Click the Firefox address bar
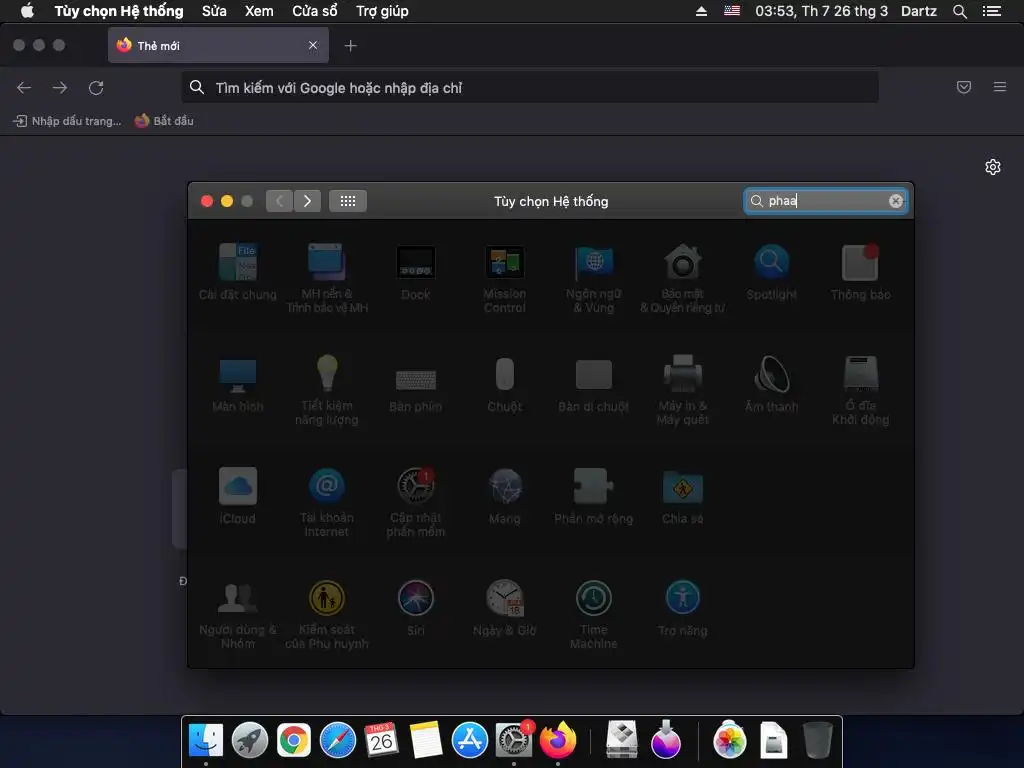Screen dimensions: 1024x768 530,88
